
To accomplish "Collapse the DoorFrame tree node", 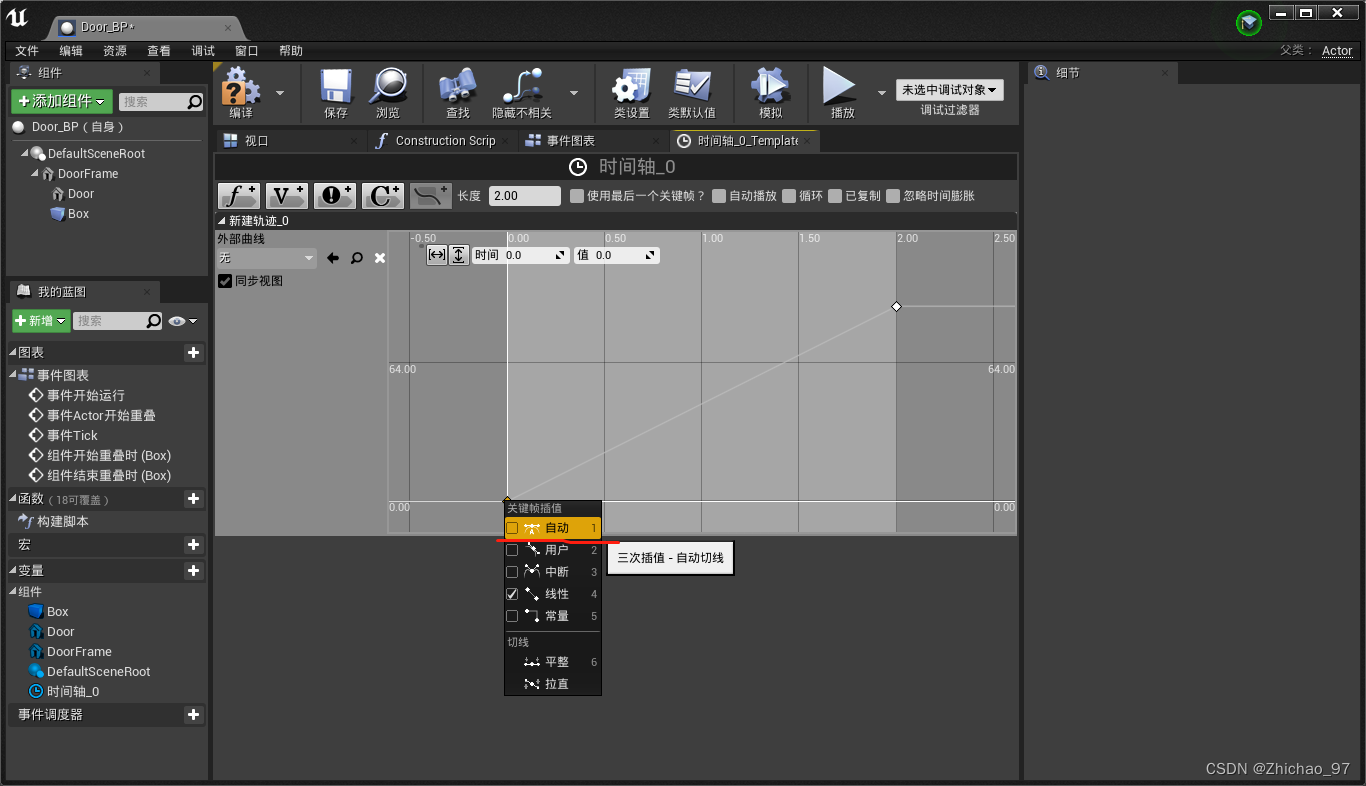I will (x=36, y=174).
